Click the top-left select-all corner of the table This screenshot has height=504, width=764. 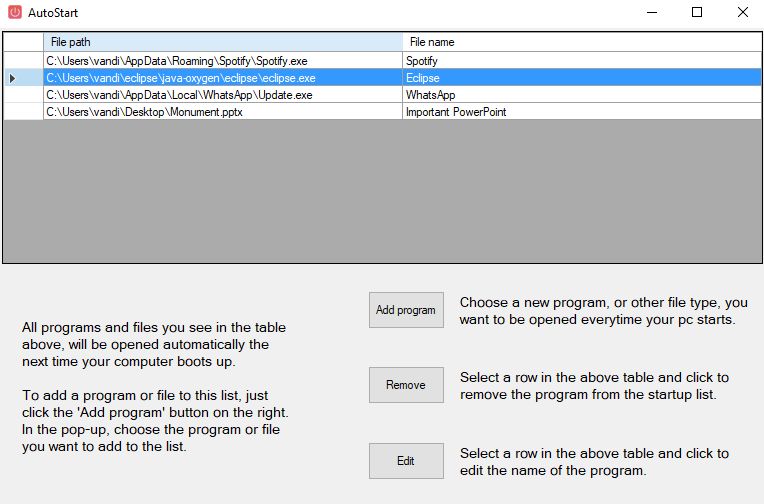tap(23, 42)
